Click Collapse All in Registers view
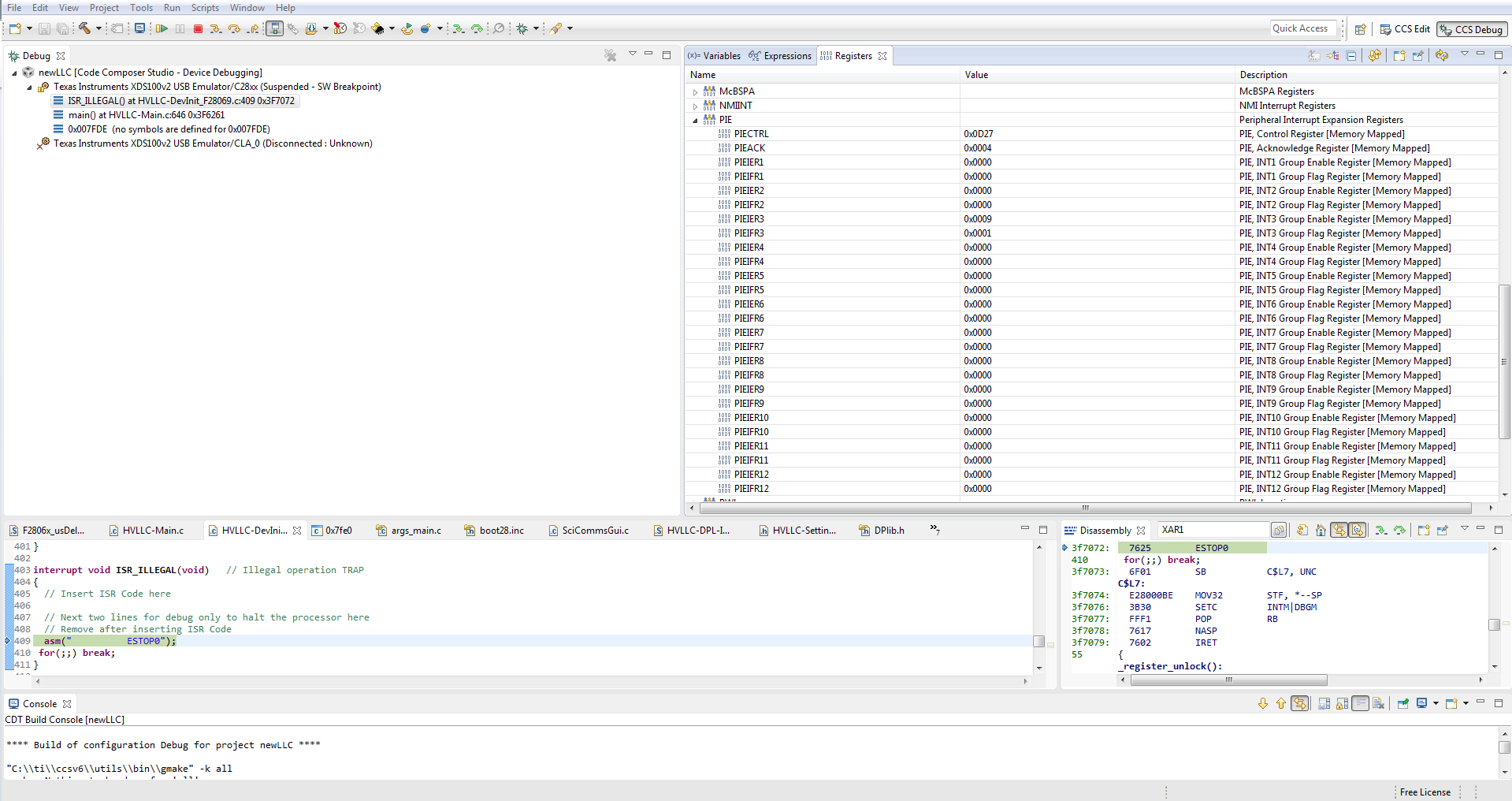The width and height of the screenshot is (1512, 801). pos(1351,55)
